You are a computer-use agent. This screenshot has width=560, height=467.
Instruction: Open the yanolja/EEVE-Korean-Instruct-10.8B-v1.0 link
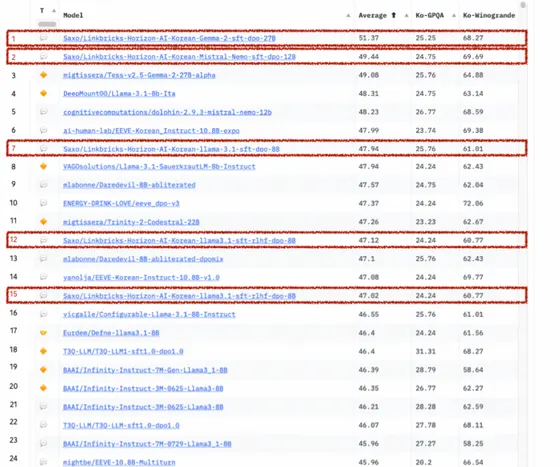tap(141, 277)
